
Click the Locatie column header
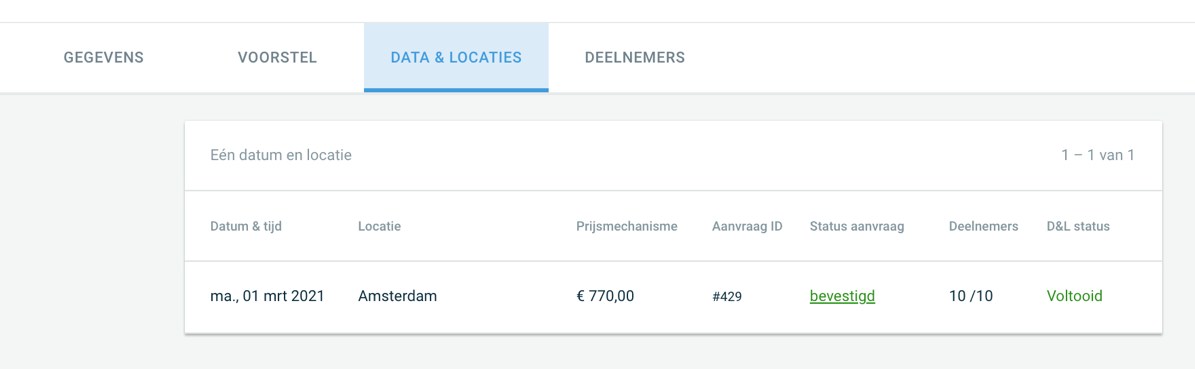[x=380, y=226]
